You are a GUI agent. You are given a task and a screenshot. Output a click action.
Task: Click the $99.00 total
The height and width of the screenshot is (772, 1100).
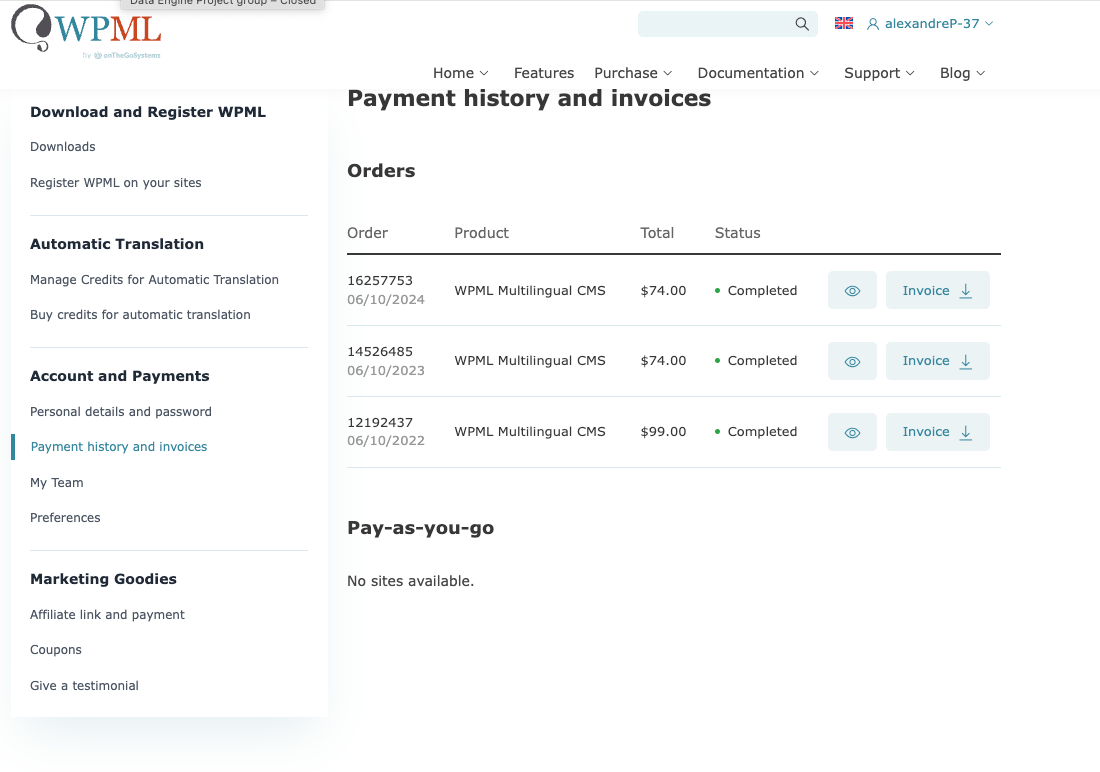tap(663, 432)
